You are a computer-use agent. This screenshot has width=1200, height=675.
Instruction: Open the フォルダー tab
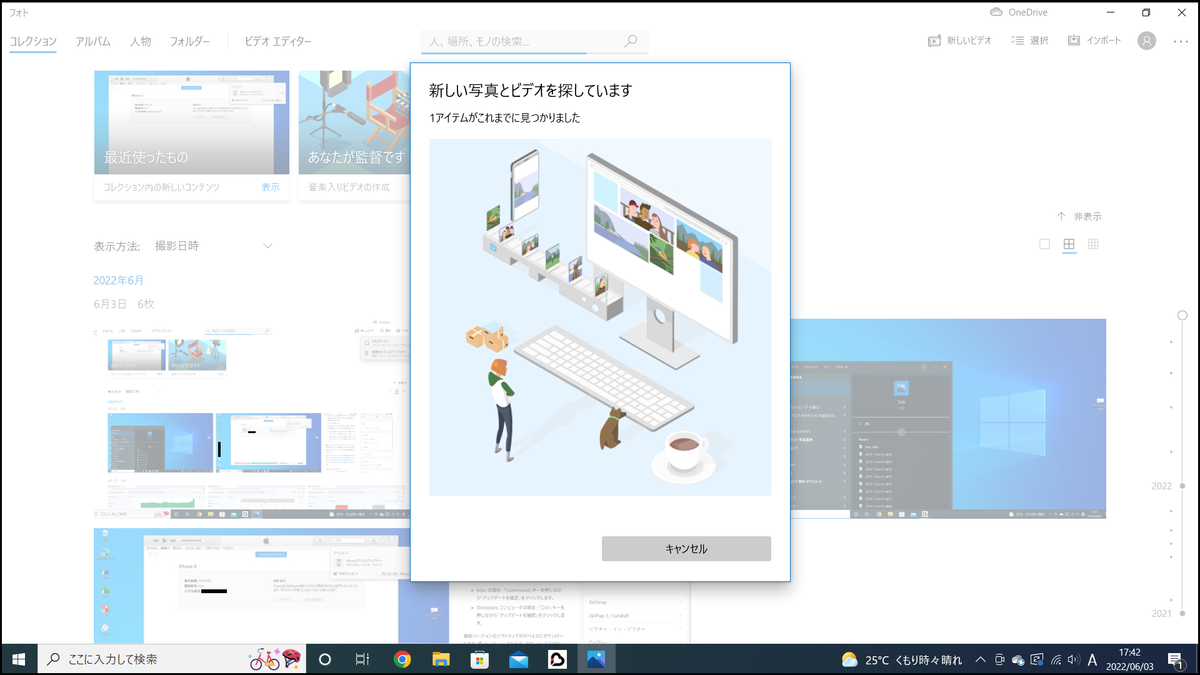(189, 41)
